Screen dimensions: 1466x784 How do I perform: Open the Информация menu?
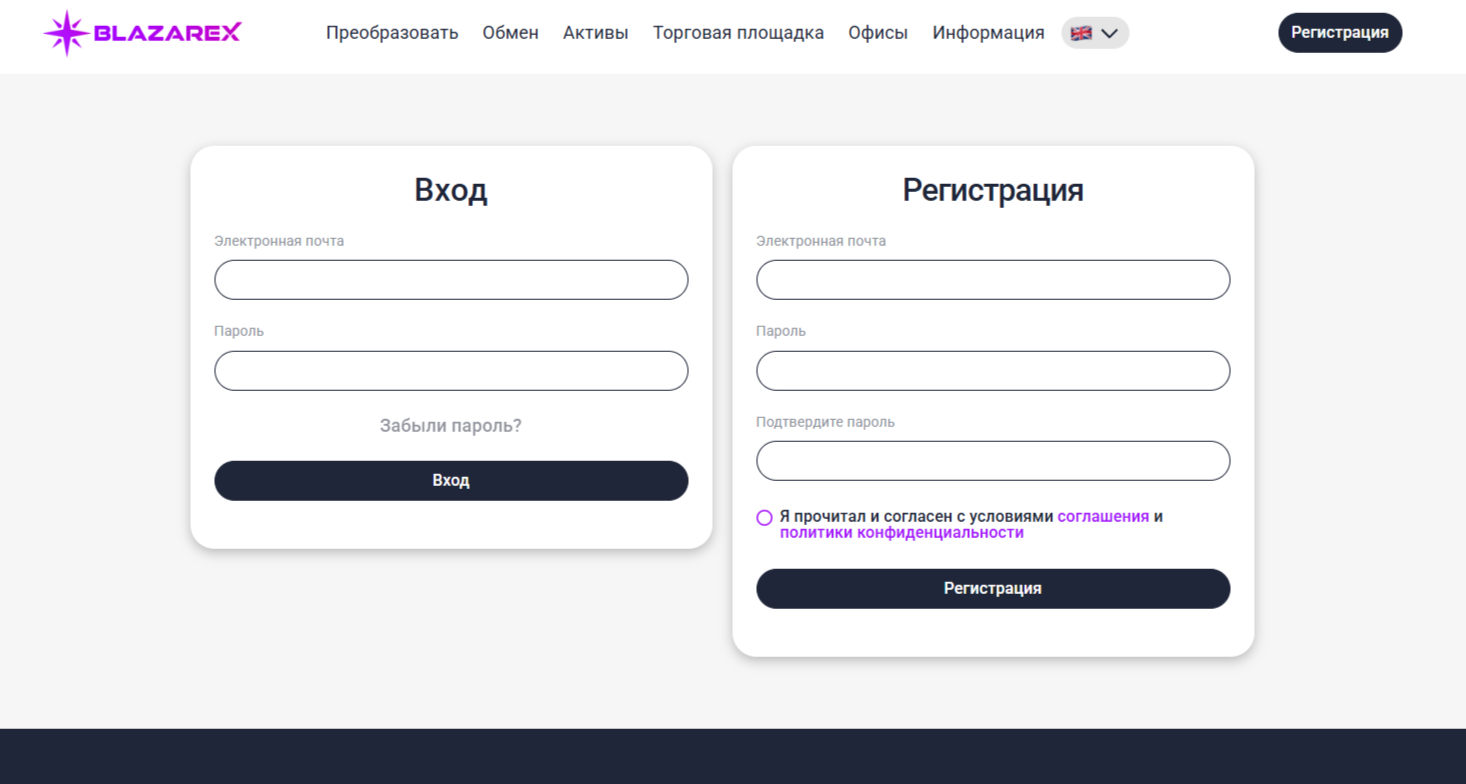pos(988,33)
